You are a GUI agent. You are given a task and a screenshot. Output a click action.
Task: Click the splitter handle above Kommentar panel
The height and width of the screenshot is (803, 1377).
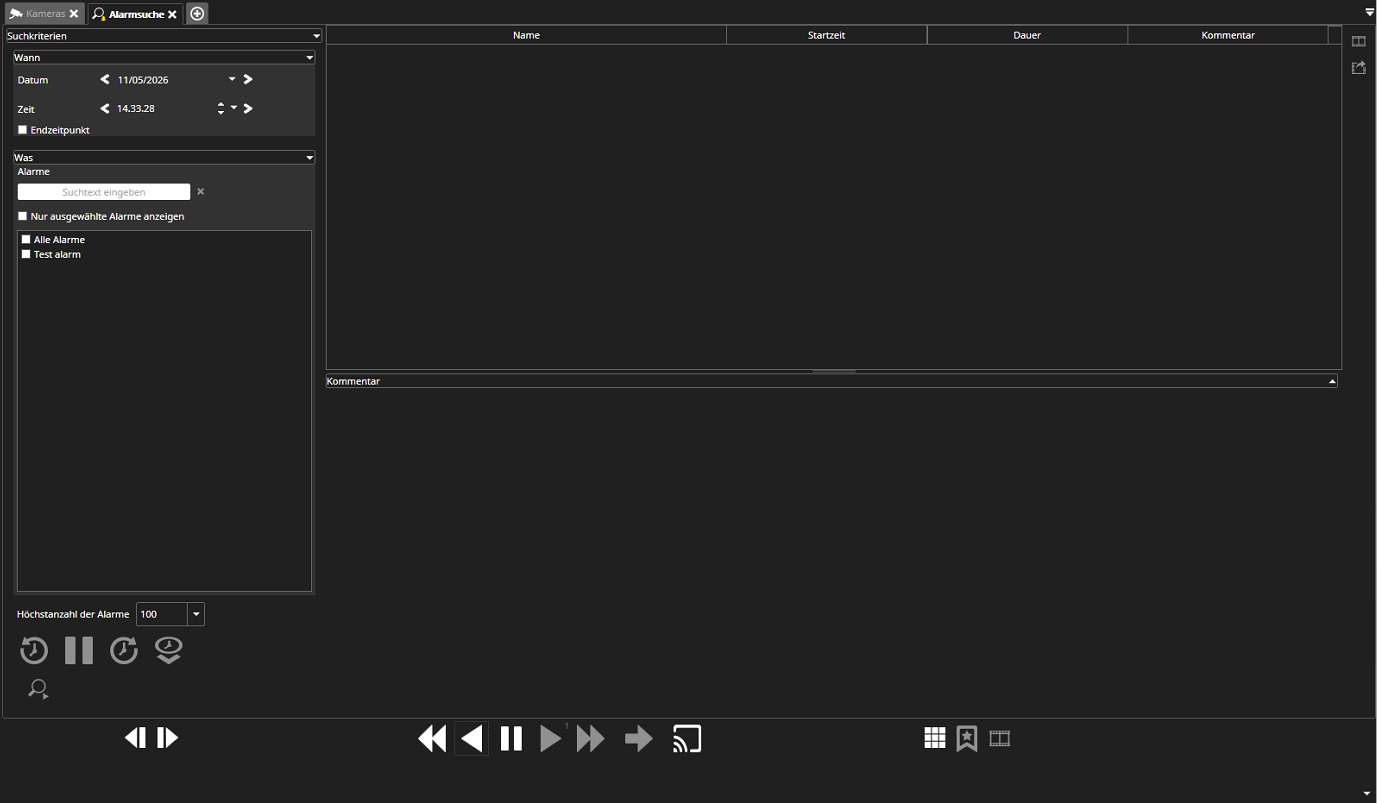(834, 371)
